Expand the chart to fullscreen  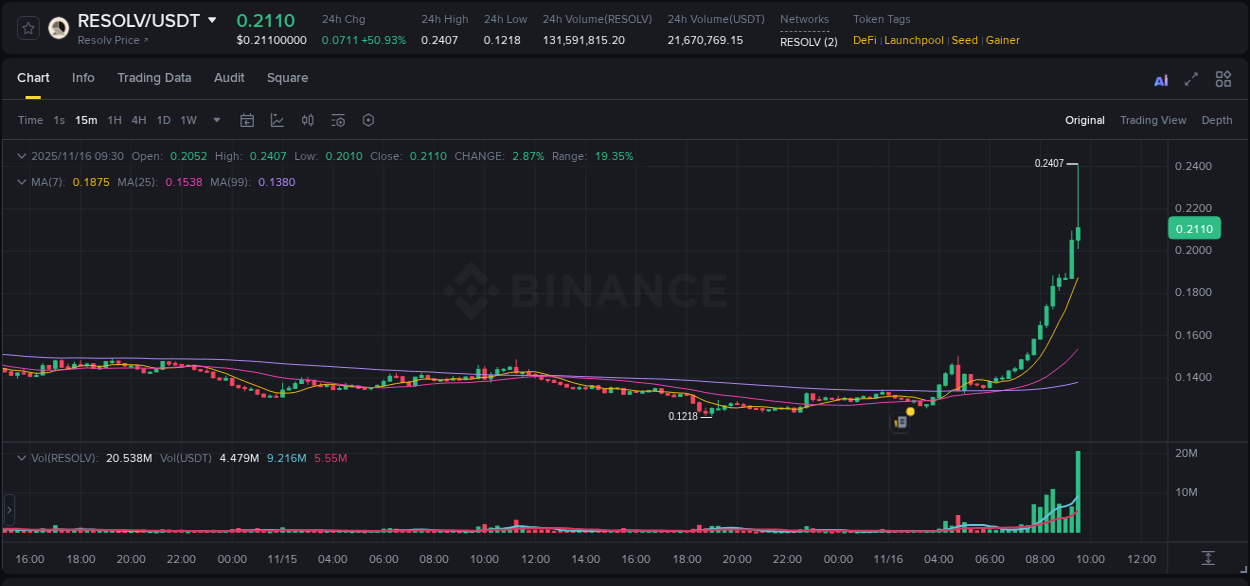pos(1192,79)
